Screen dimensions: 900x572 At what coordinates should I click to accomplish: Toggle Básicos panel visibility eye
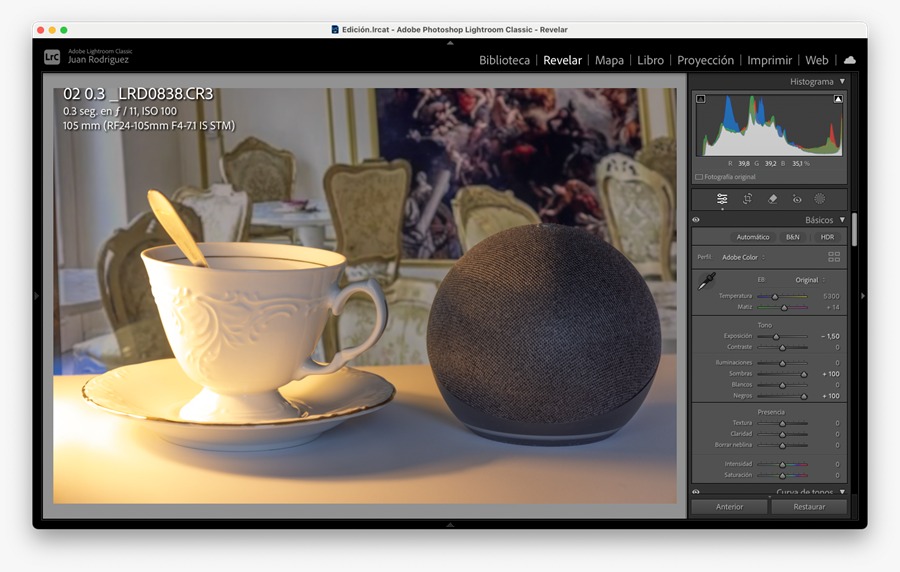tap(696, 220)
